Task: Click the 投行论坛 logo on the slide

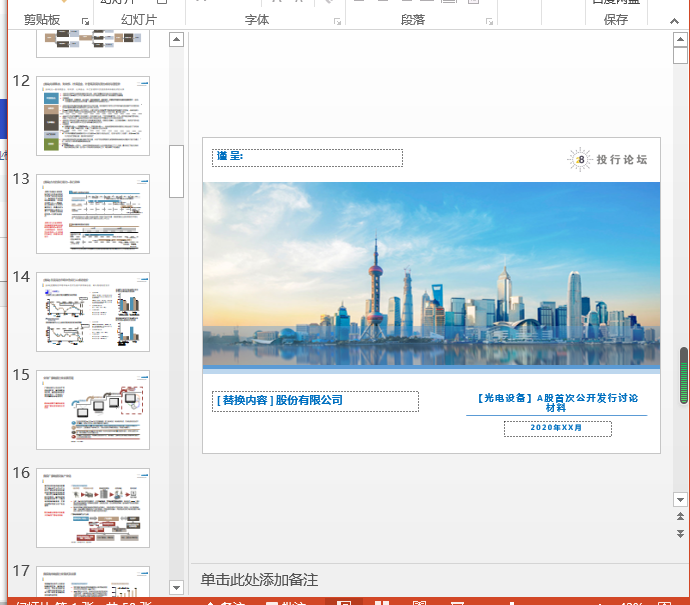Action: pyautogui.click(x=608, y=160)
